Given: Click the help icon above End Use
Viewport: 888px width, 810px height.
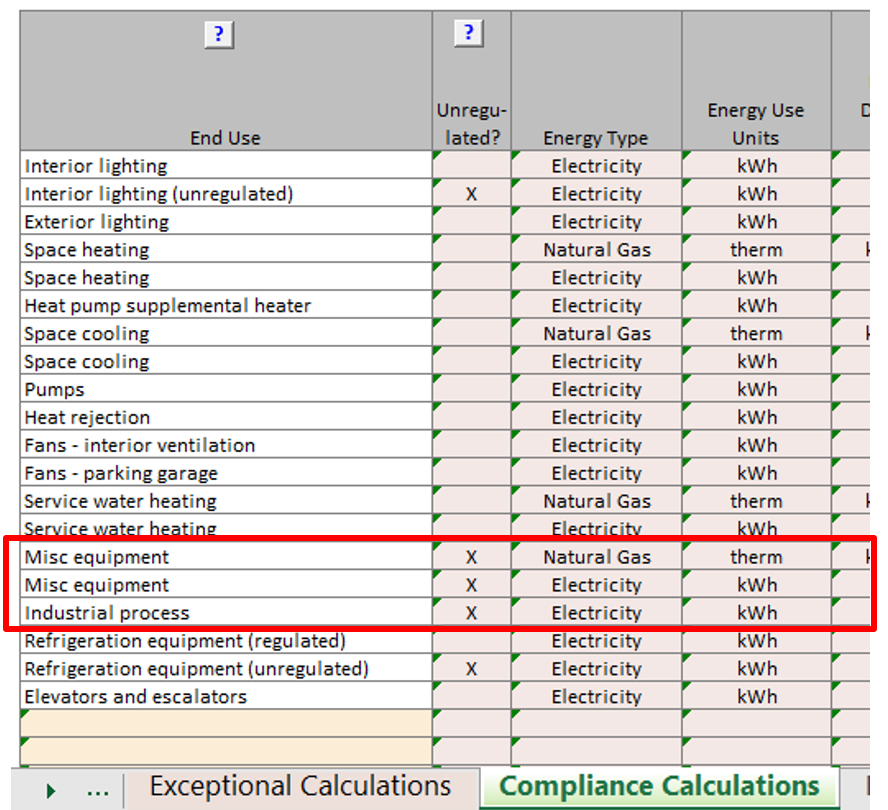Looking at the screenshot, I should [x=219, y=35].
